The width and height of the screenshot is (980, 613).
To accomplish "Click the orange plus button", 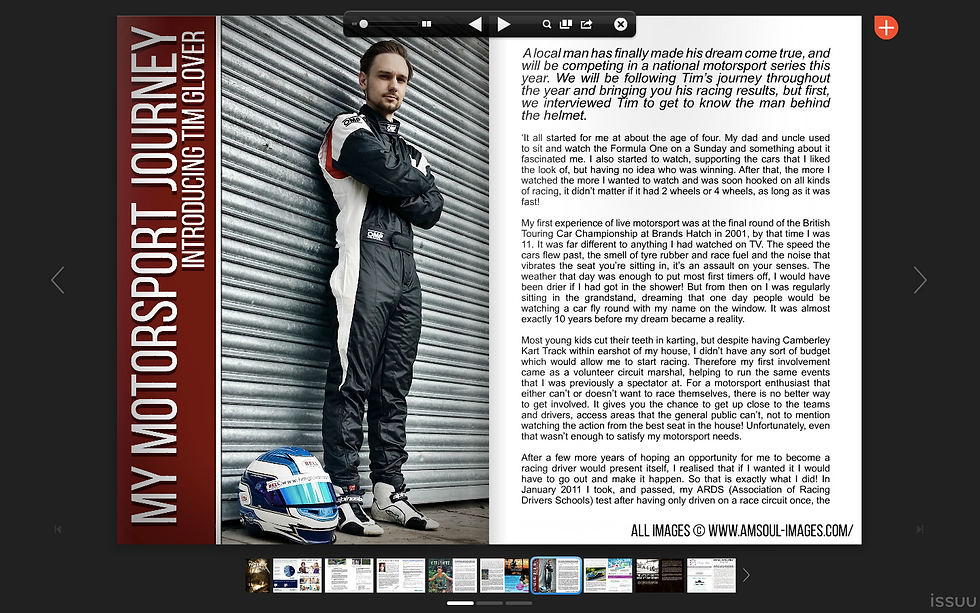I will pos(886,27).
